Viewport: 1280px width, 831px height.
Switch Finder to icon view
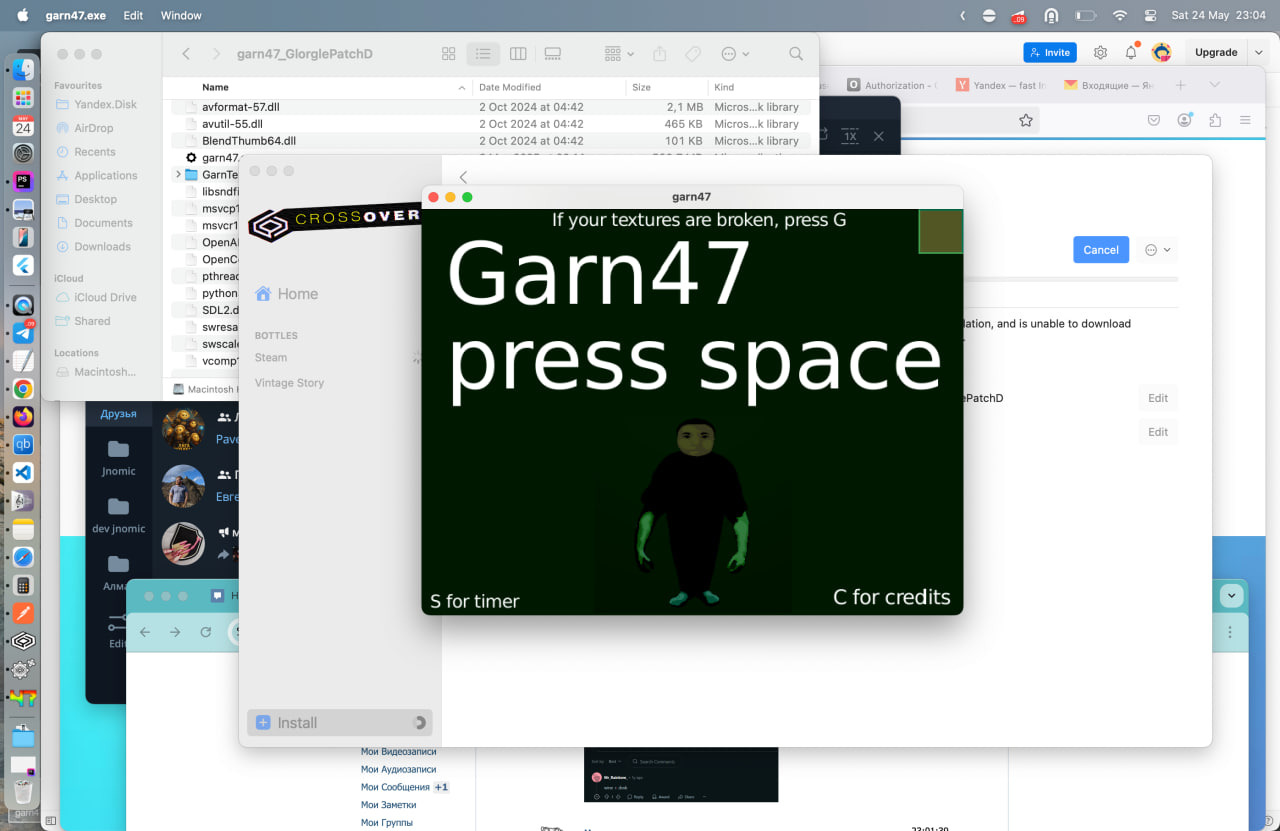pos(449,54)
